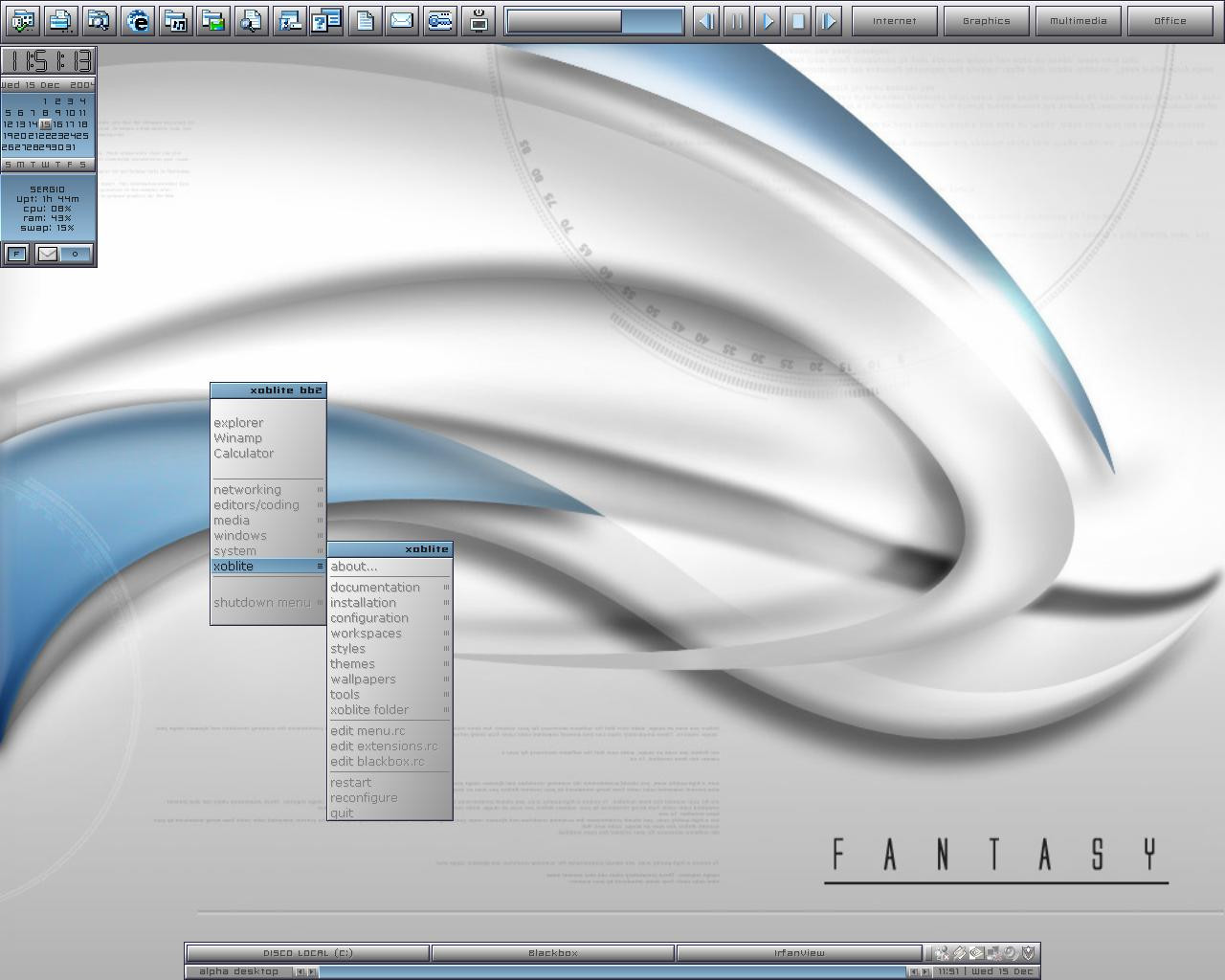Skip to previous track in player controls
The height and width of the screenshot is (980, 1225).
tap(706, 20)
